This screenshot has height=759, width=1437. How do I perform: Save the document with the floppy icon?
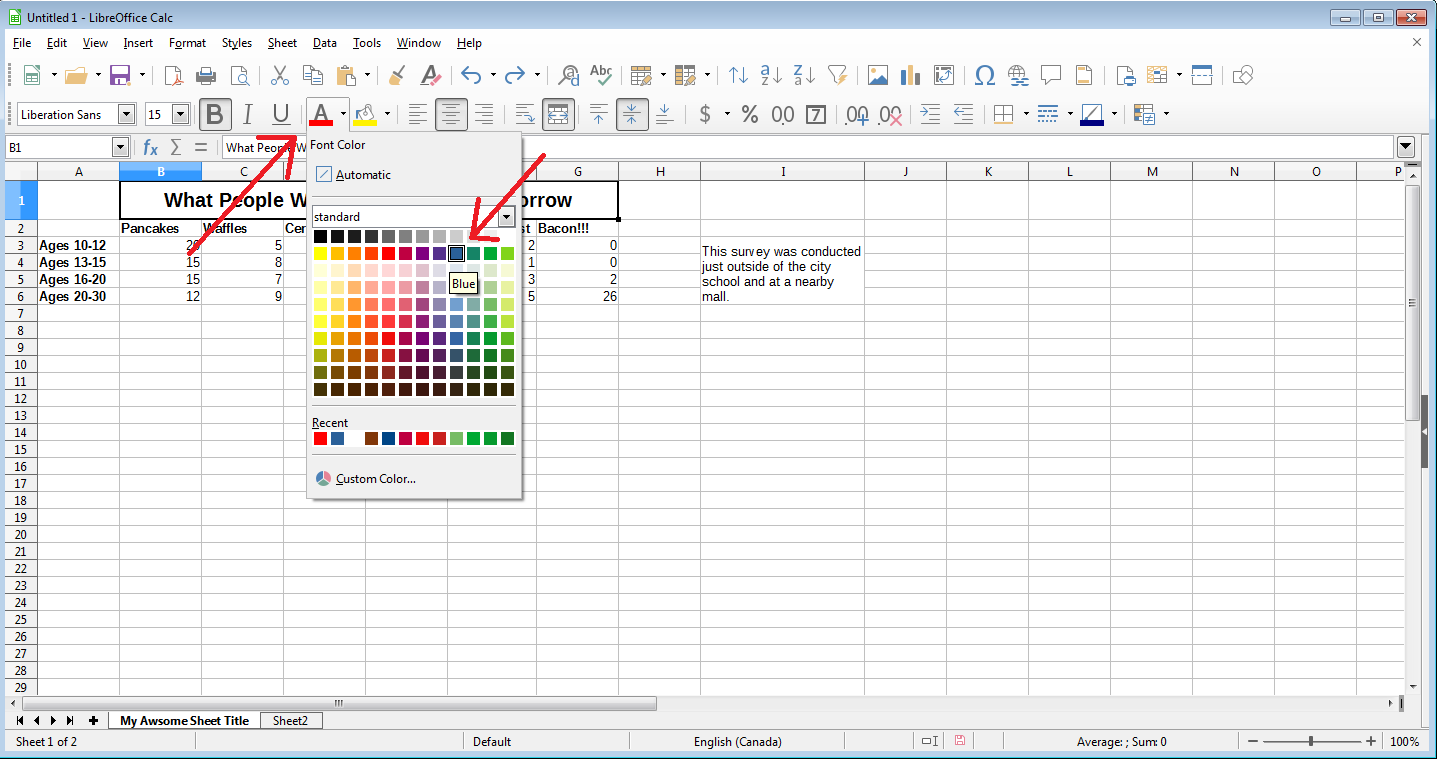click(120, 75)
